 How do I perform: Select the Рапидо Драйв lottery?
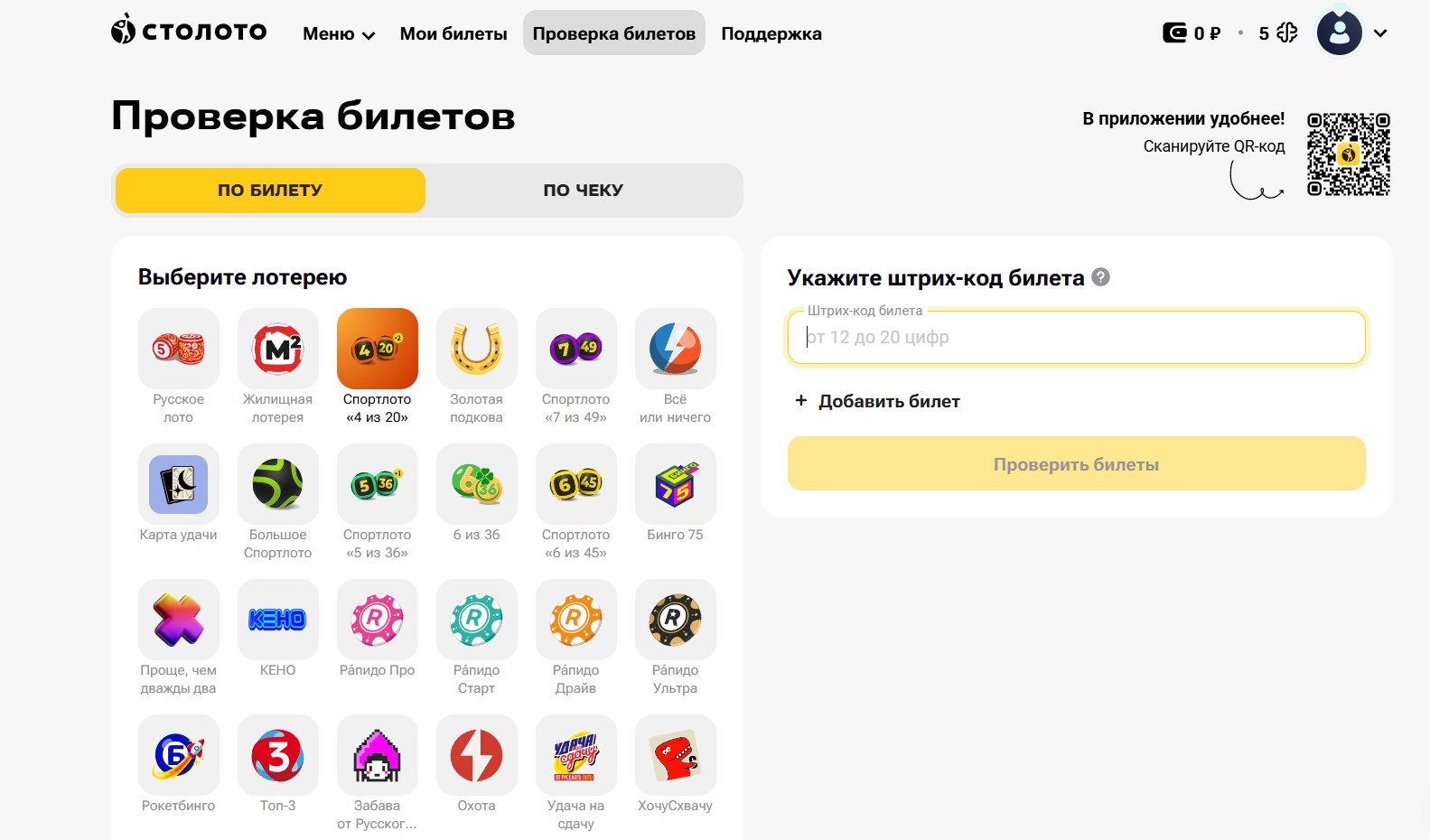click(x=575, y=620)
